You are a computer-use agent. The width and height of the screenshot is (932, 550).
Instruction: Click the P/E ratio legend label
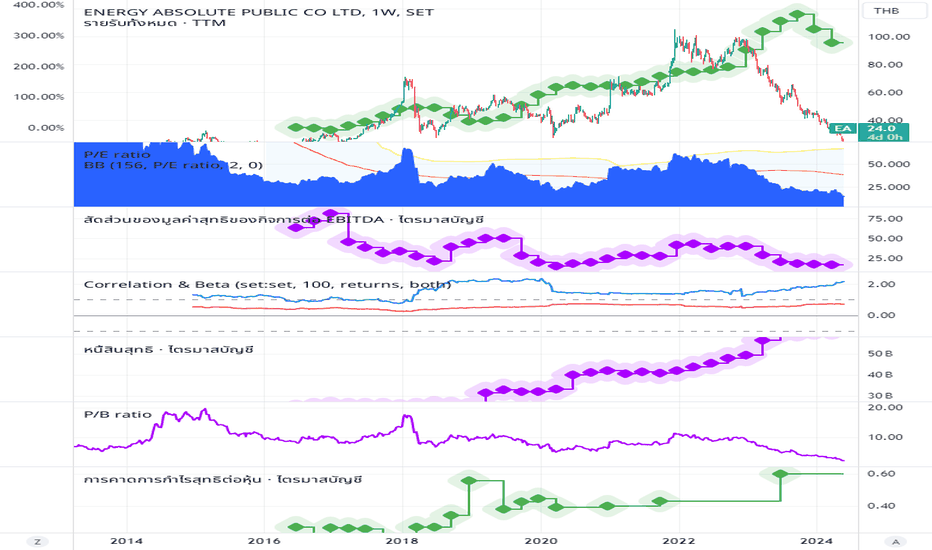(x=117, y=155)
